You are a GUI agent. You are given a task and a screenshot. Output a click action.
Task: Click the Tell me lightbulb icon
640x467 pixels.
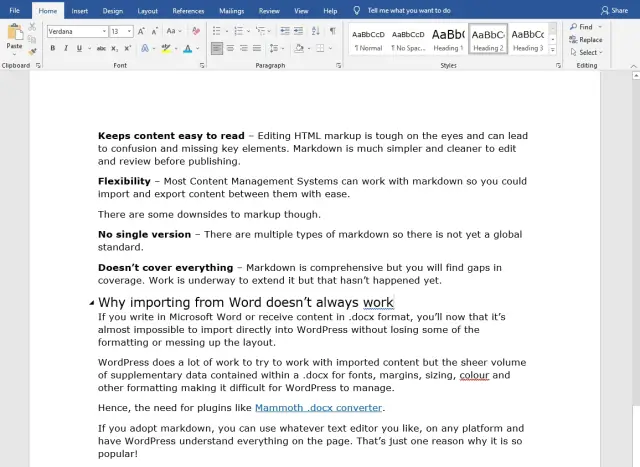tap(356, 11)
